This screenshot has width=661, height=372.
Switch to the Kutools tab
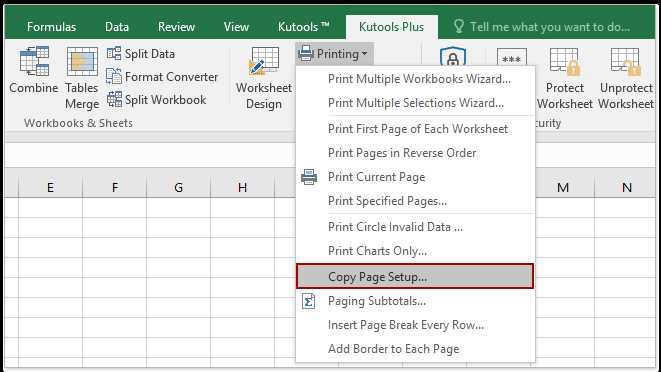(304, 27)
